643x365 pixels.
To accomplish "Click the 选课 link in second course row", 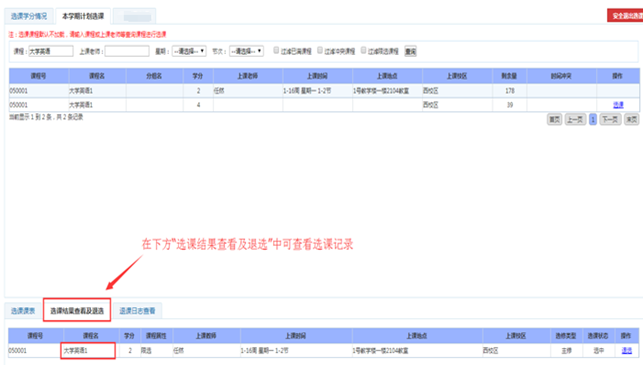I will tap(618, 105).
